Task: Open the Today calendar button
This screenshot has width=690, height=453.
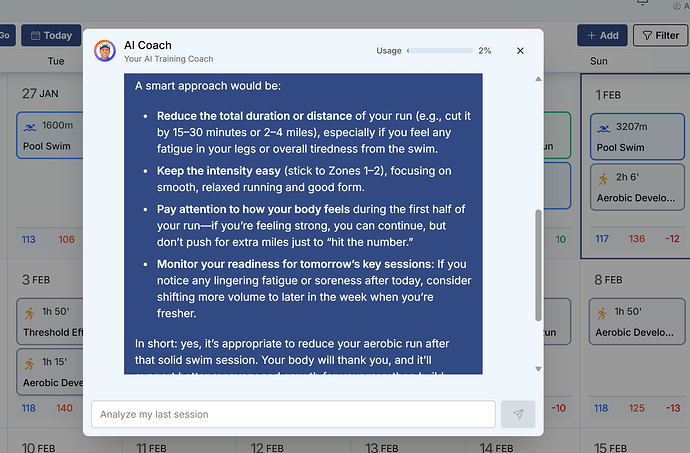Action: [x=51, y=35]
